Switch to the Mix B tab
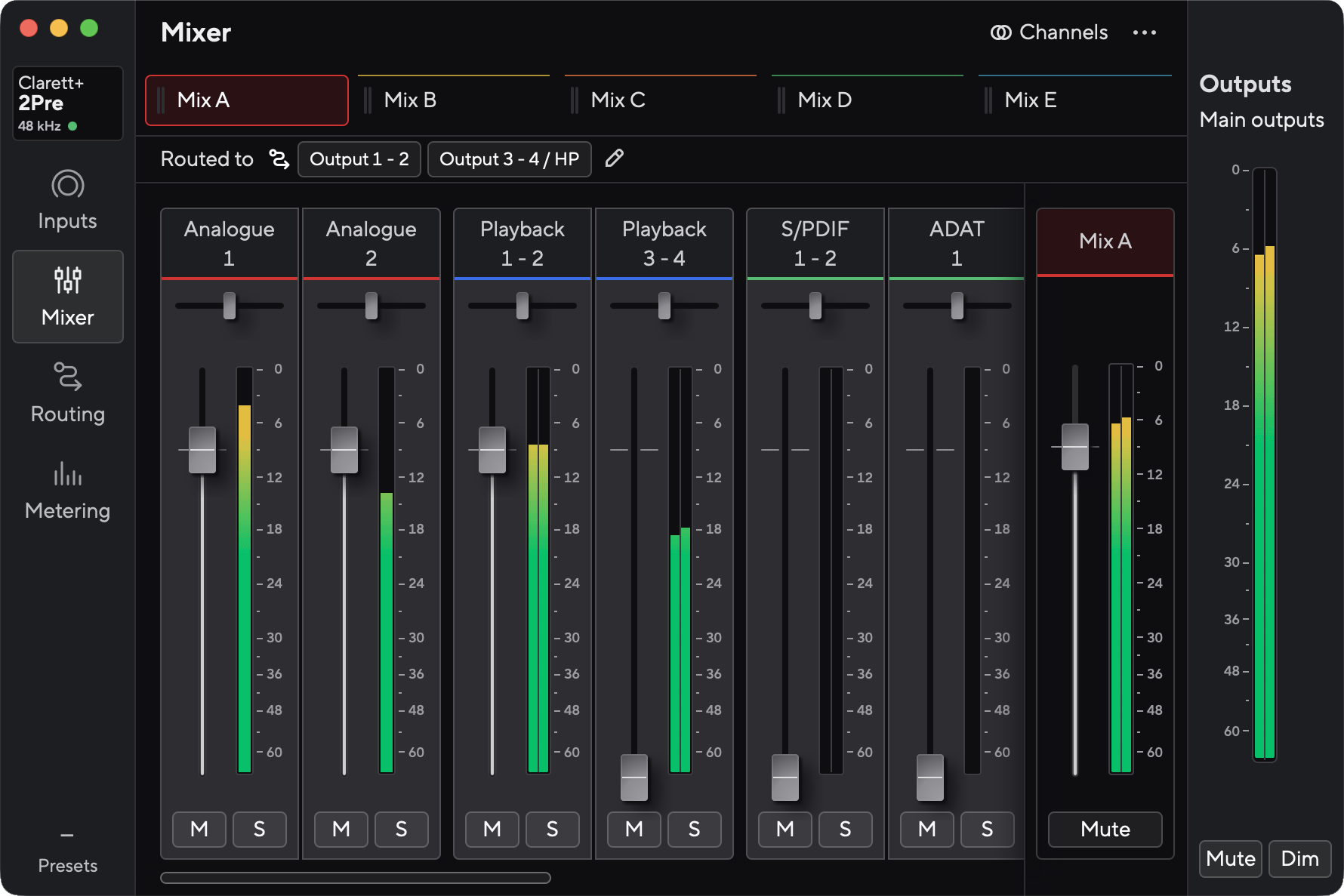 click(454, 100)
